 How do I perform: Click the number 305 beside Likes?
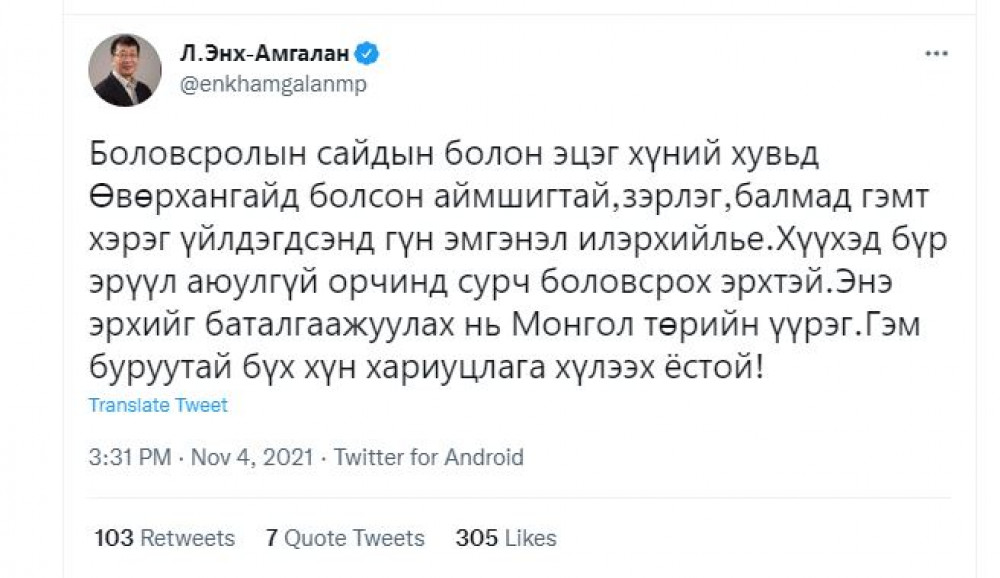[x=476, y=538]
